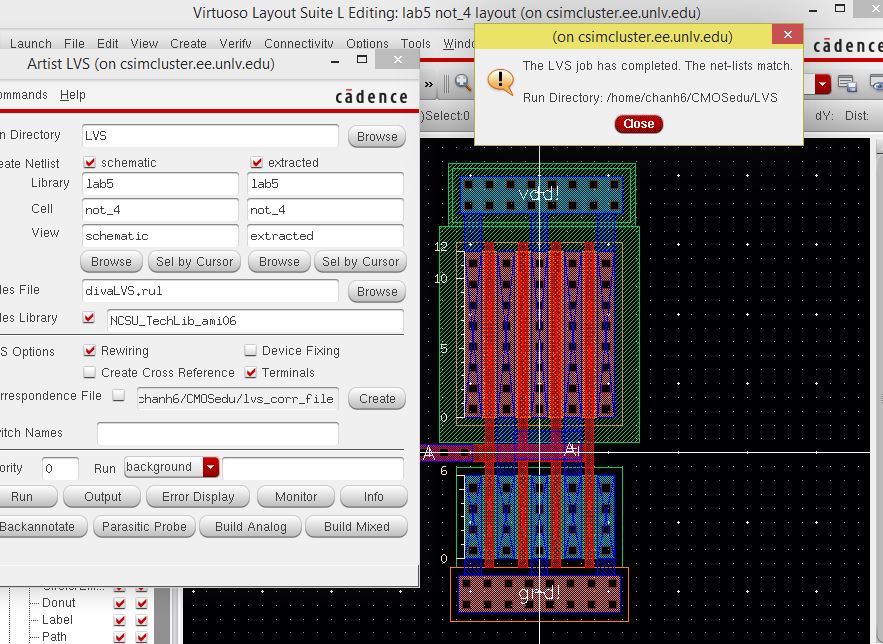Click the stacked windows icon in toolbar

[x=847, y=84]
